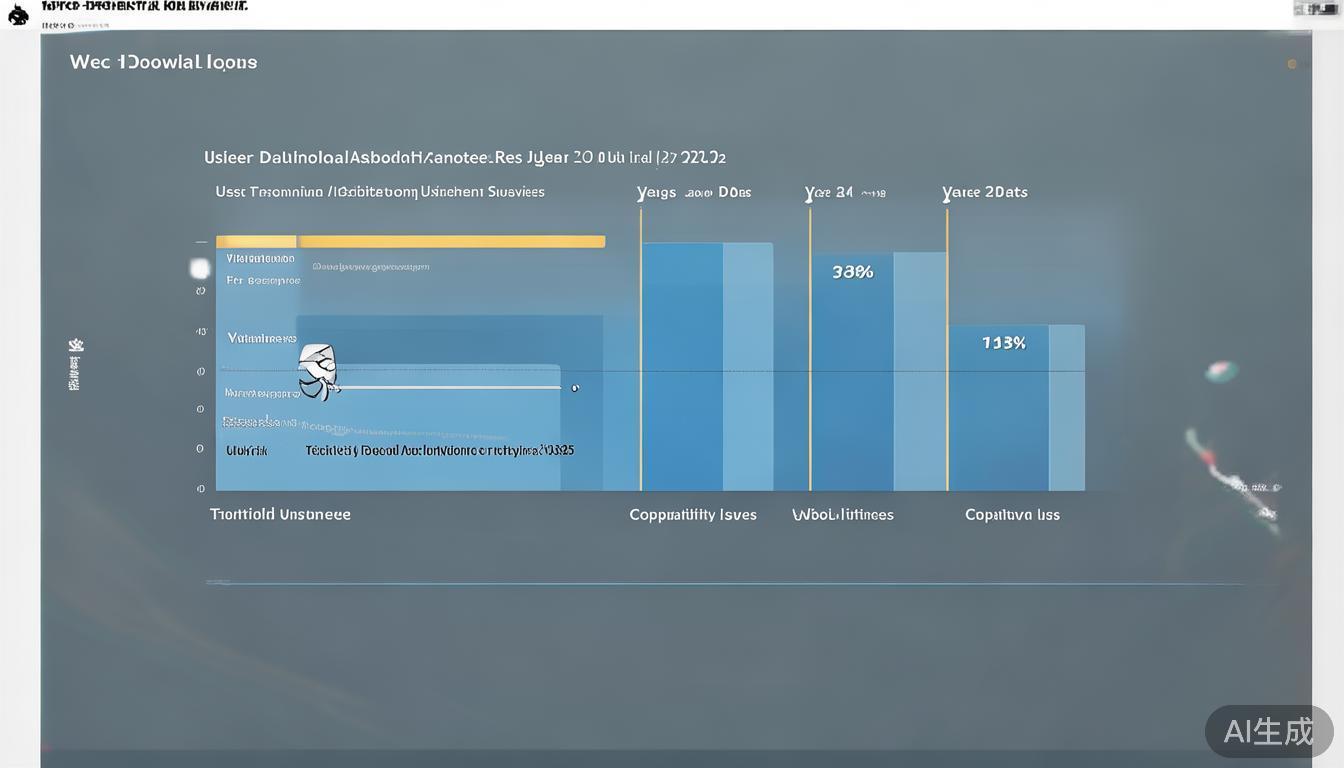Click the "AI生成" watermark badge
The height and width of the screenshot is (768, 1344).
(x=1268, y=731)
